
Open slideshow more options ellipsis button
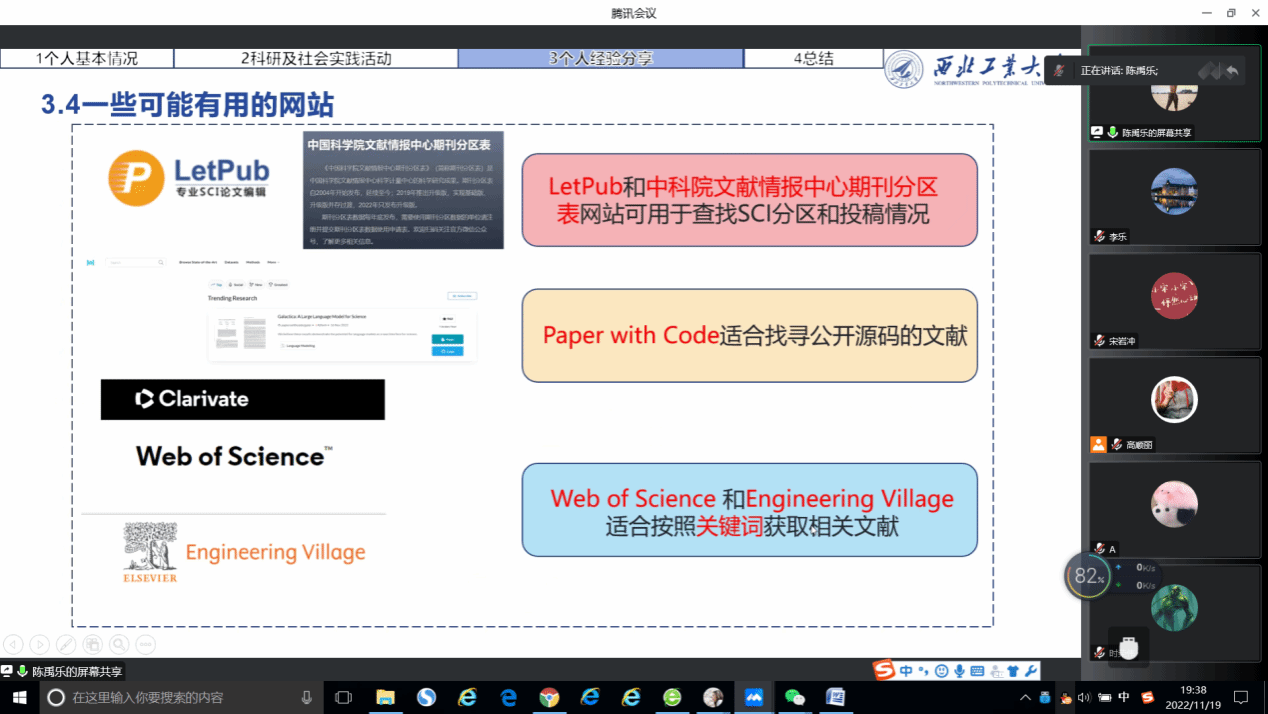(x=145, y=644)
